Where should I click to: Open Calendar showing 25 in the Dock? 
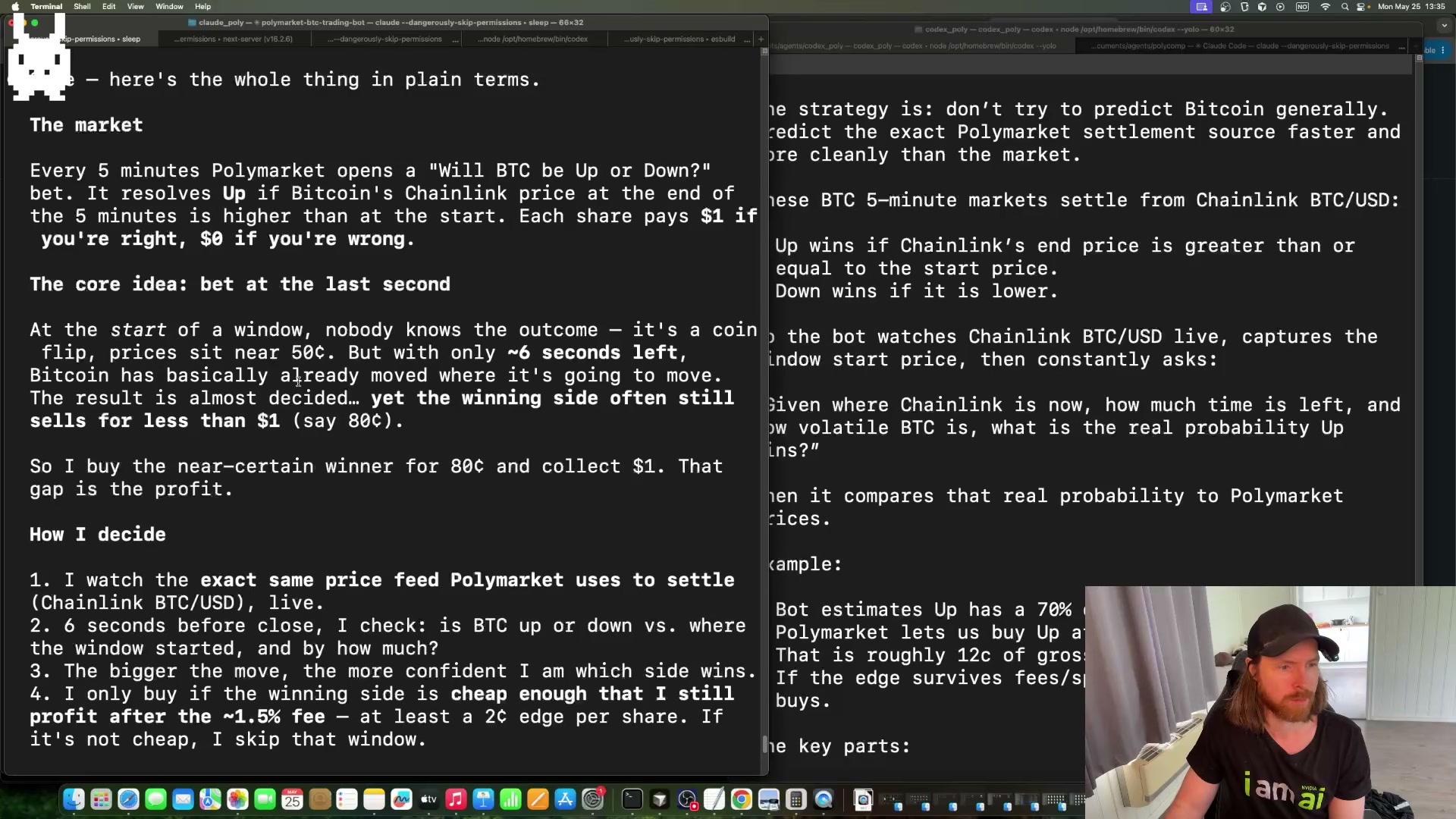coord(292,799)
